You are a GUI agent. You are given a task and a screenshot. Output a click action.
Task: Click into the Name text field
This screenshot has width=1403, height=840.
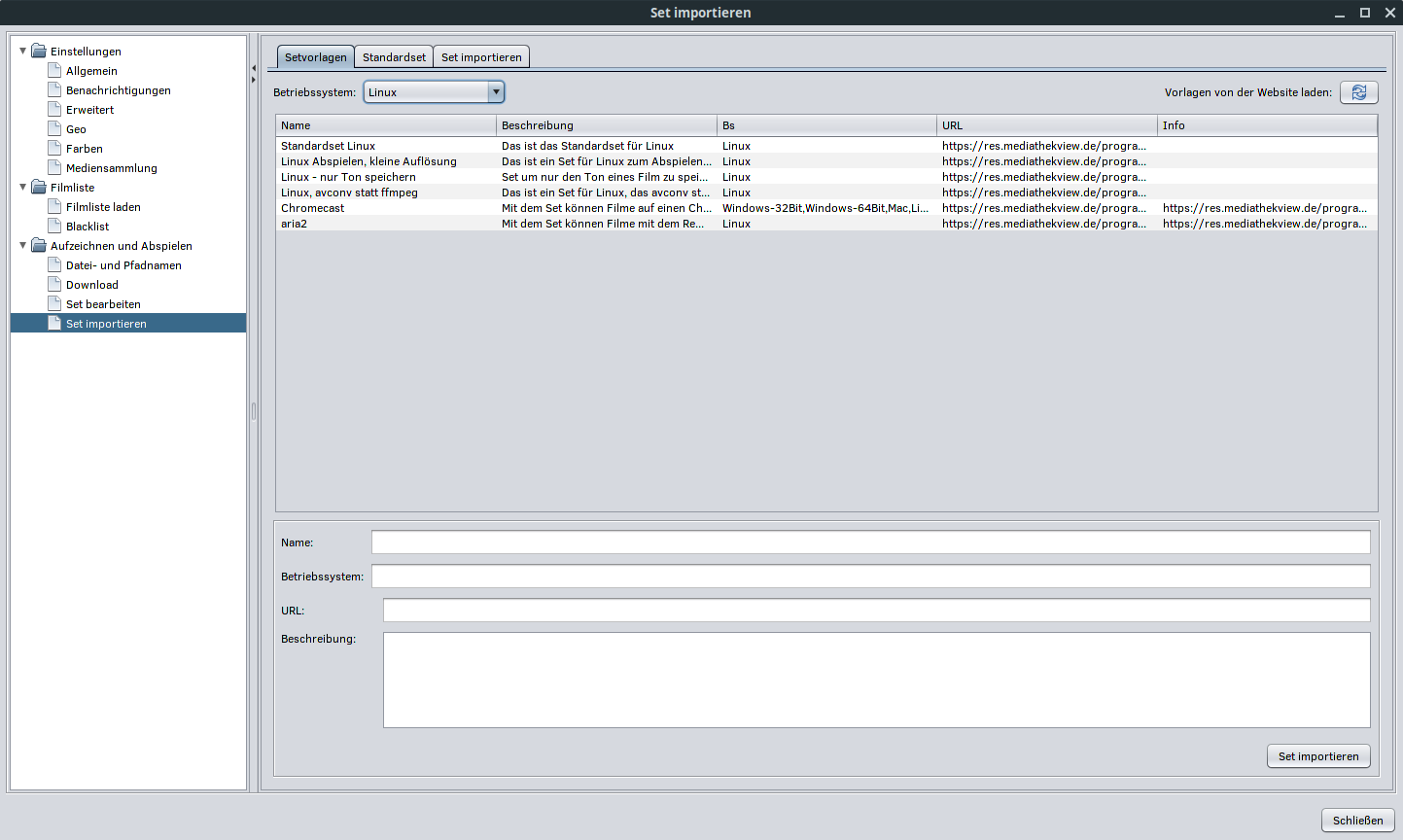(870, 542)
